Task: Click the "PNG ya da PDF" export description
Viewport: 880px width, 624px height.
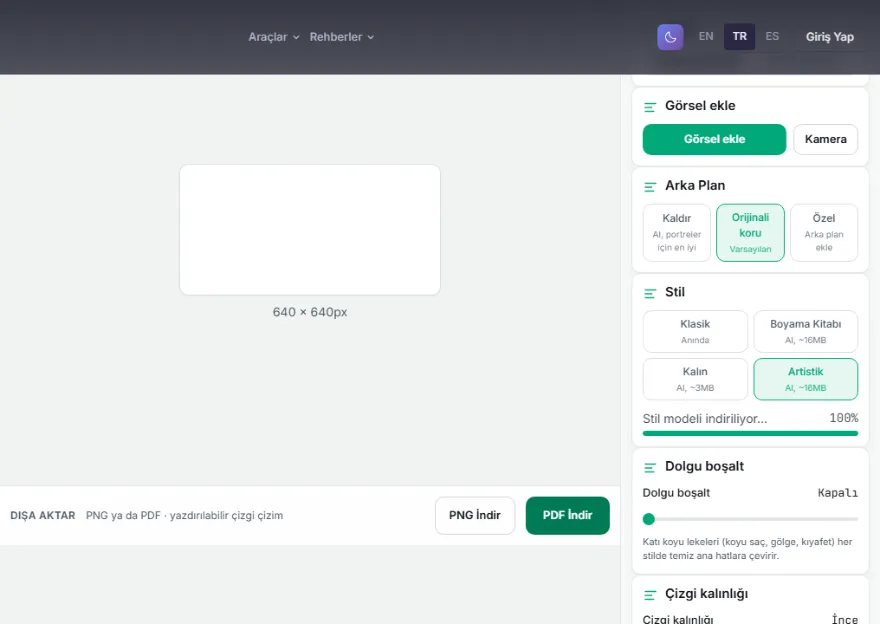Action: coord(184,515)
